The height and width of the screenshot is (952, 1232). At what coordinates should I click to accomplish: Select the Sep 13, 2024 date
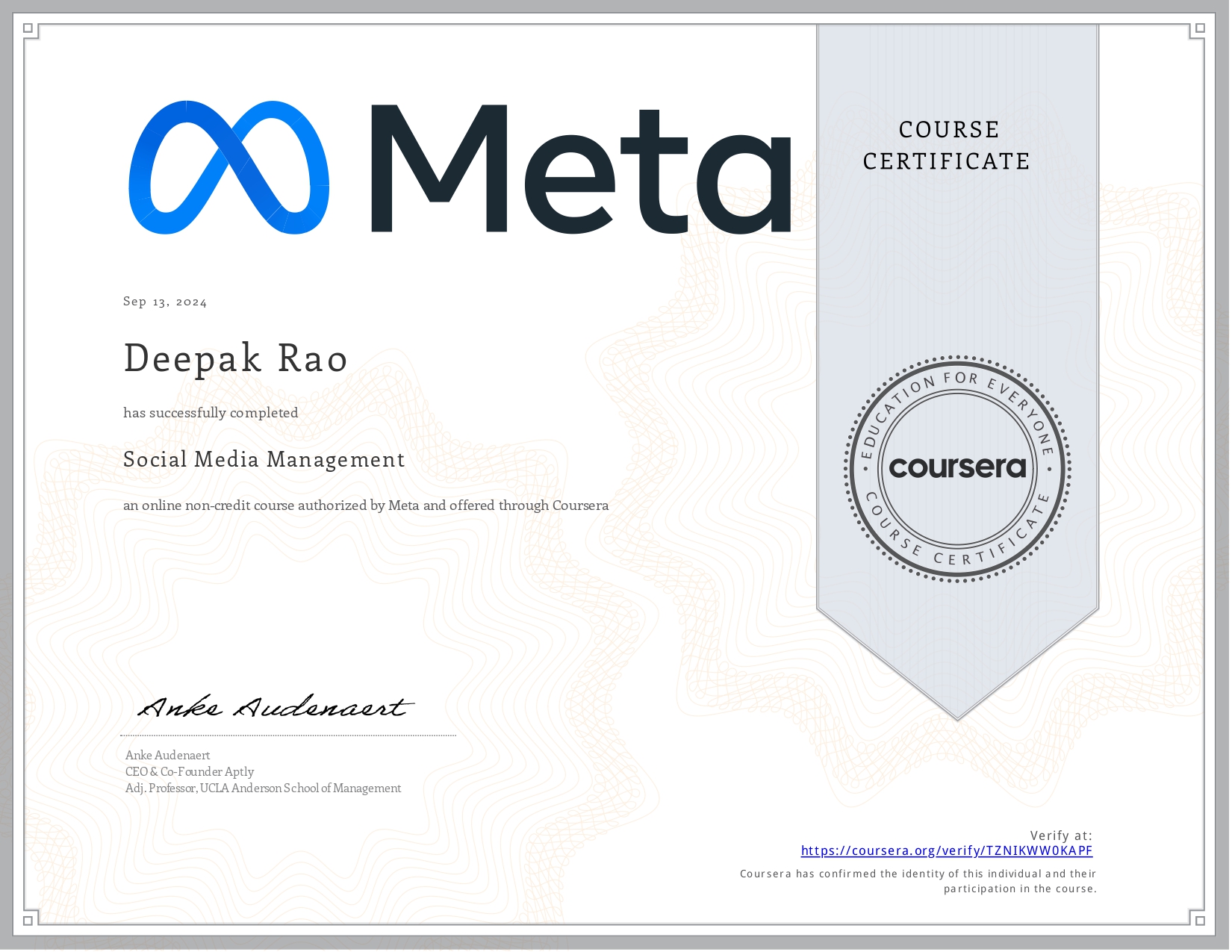point(165,301)
